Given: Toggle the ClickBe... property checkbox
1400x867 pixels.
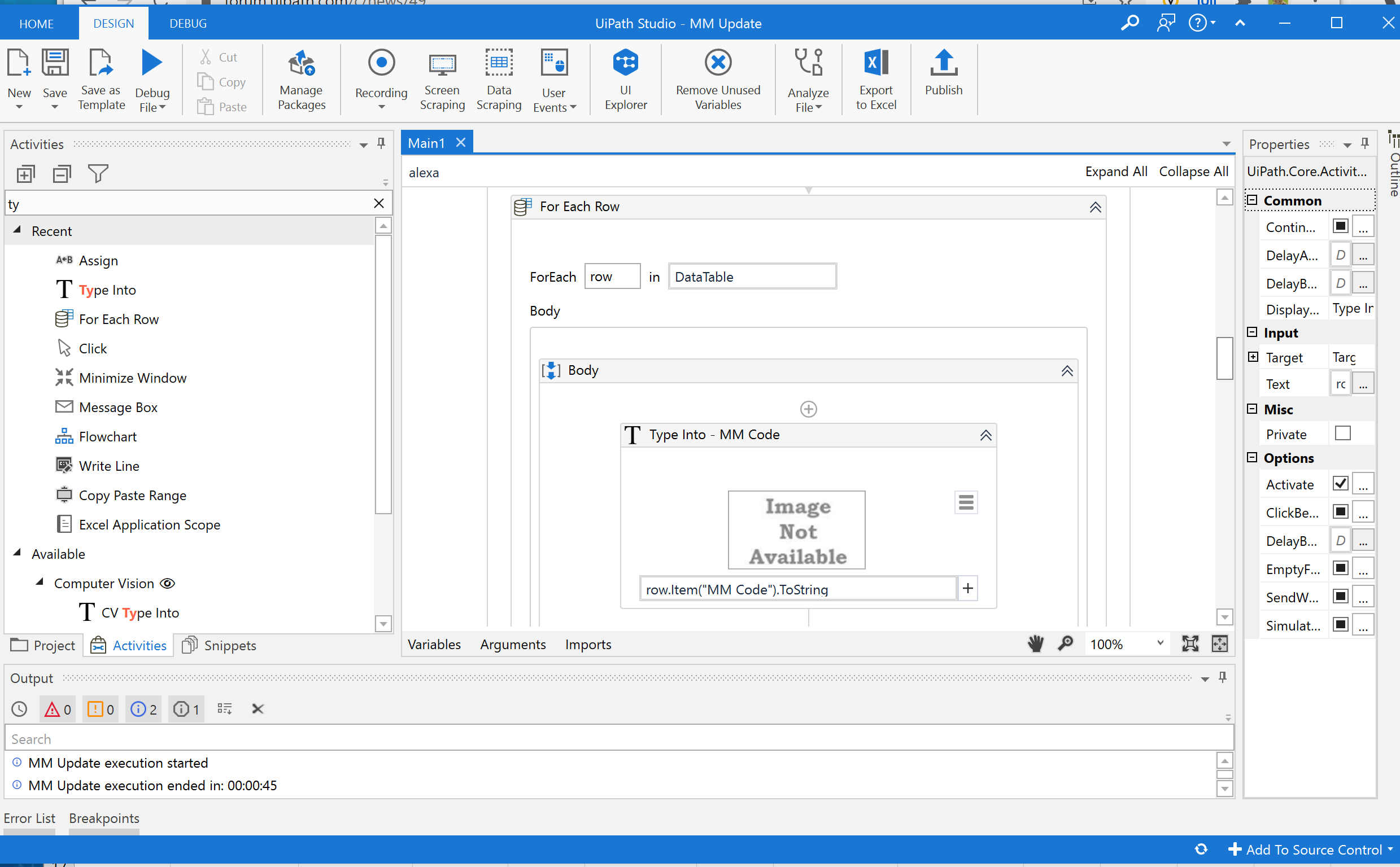Looking at the screenshot, I should click(1340, 512).
